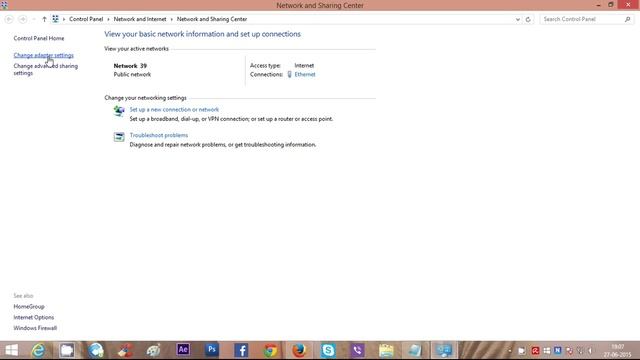Go to Control Panel breadcrumb
The height and width of the screenshot is (360, 640).
coord(86,19)
